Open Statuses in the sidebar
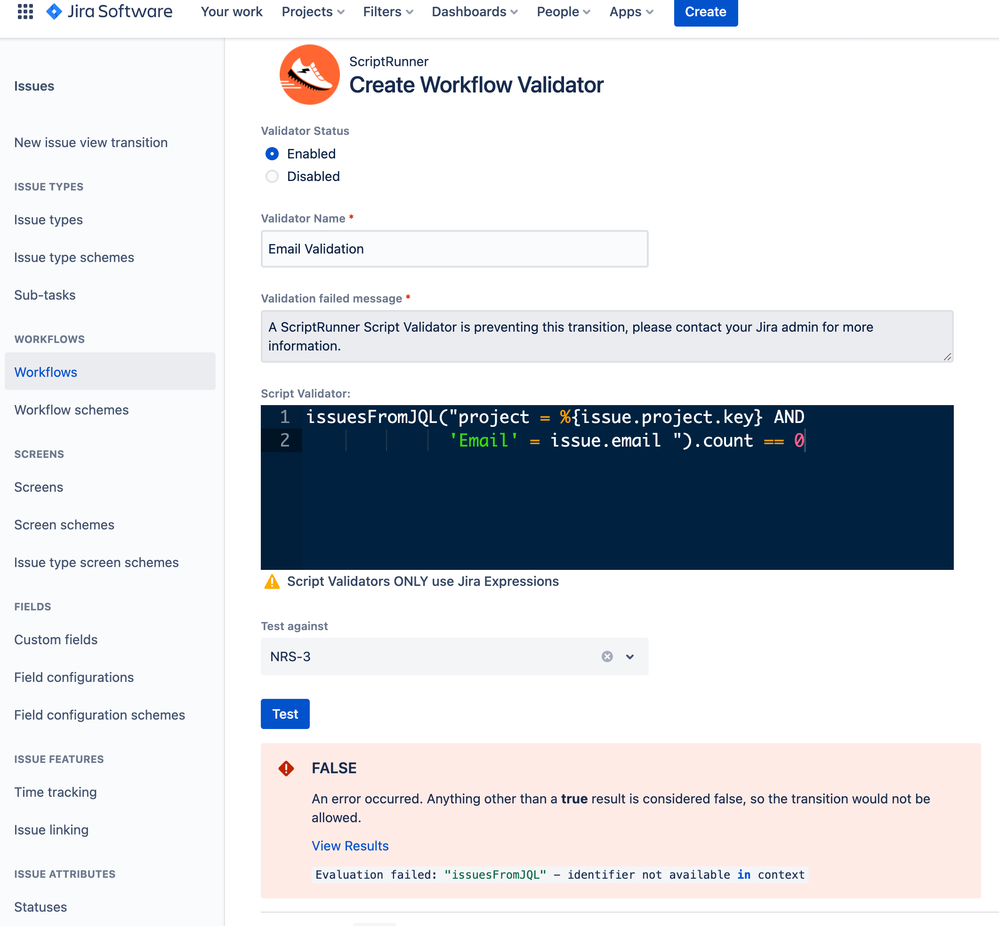The height and width of the screenshot is (926, 999). 41,907
